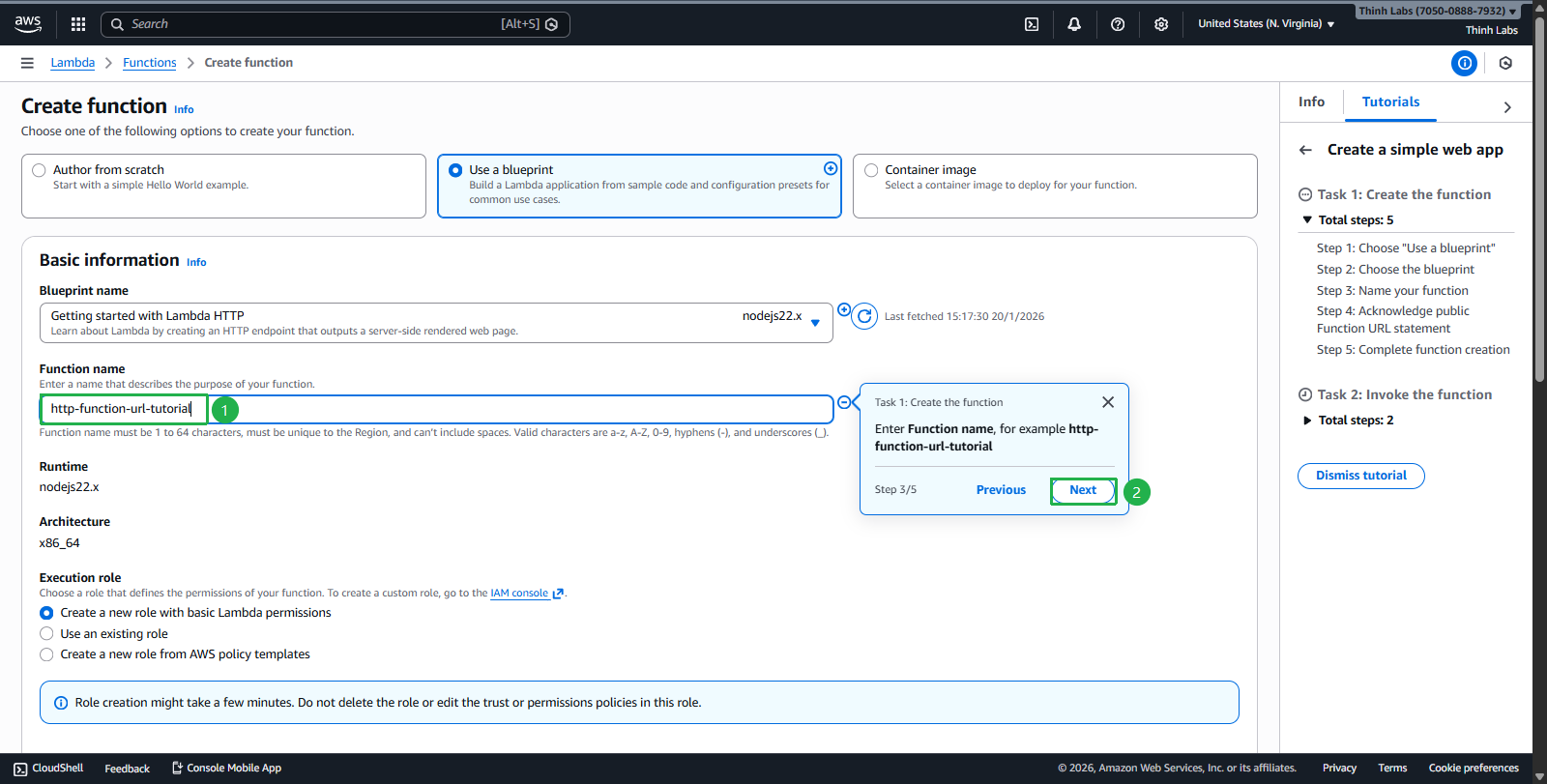Viewport: 1547px width, 784px height.
Task: Open the AWS services grid menu
Action: coord(78,24)
